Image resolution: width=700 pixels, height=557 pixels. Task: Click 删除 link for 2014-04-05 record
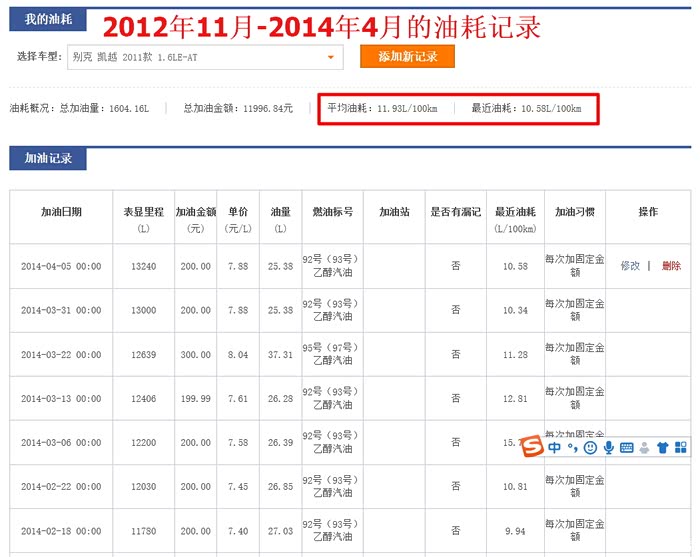coord(671,266)
